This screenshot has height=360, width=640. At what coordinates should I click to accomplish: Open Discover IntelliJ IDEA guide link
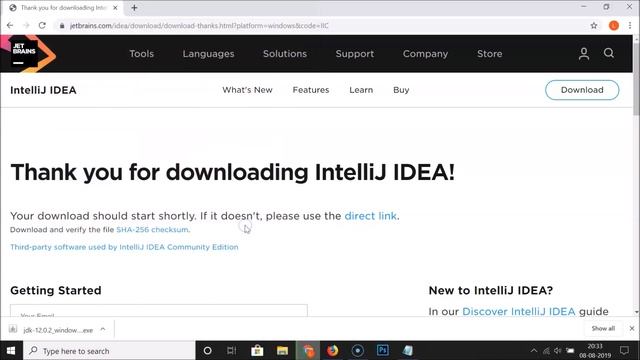coord(518,311)
